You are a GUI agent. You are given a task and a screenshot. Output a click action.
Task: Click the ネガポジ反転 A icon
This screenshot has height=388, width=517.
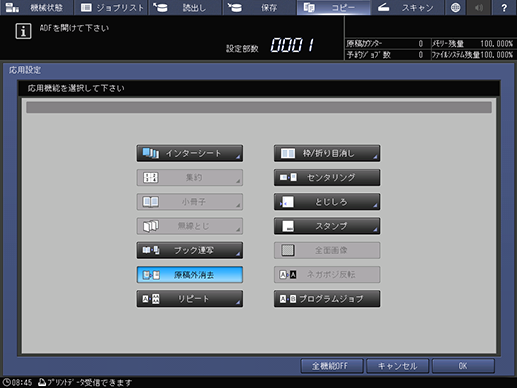tap(288, 275)
